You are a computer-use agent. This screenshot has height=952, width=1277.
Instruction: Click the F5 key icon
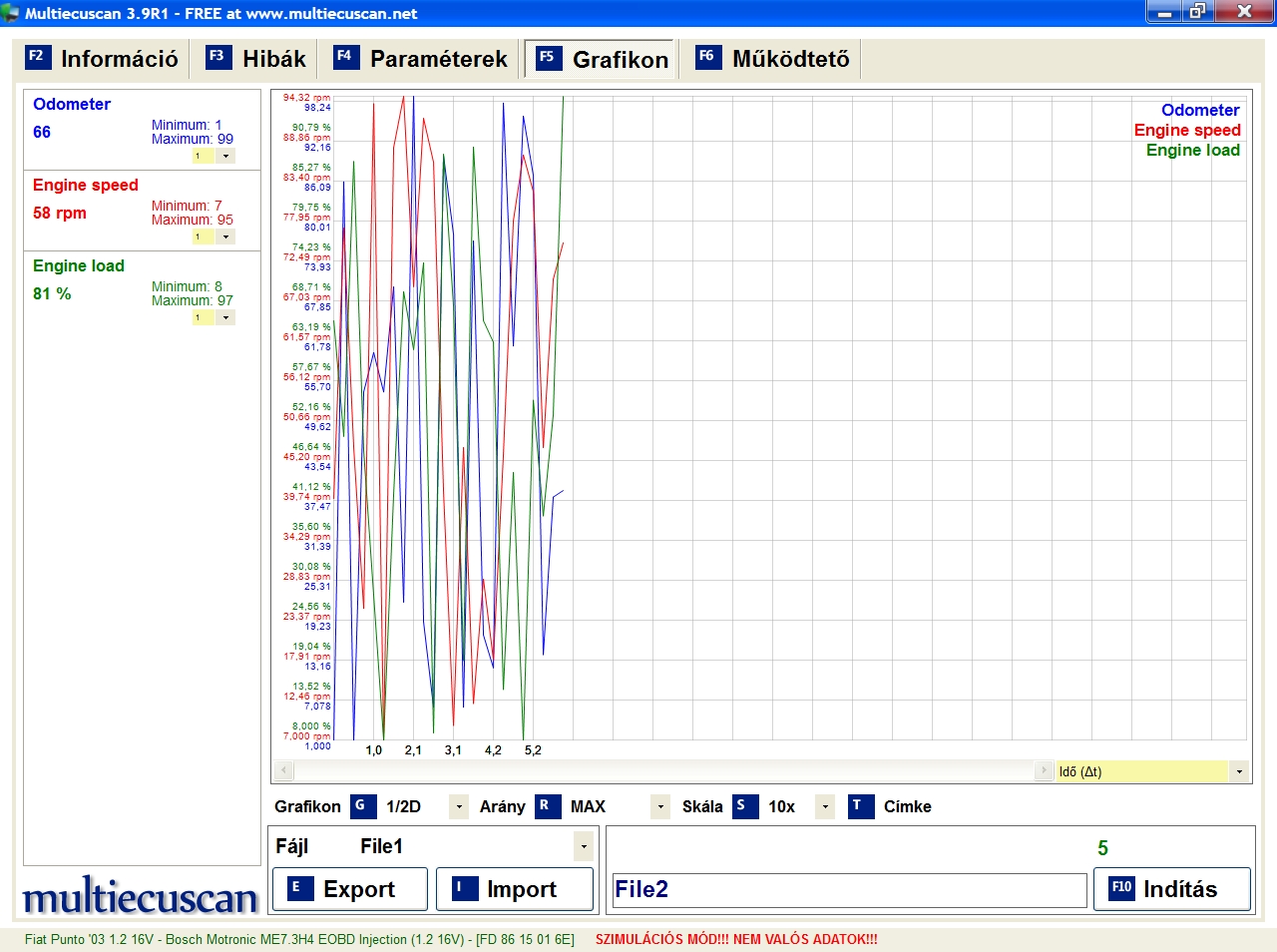point(548,58)
